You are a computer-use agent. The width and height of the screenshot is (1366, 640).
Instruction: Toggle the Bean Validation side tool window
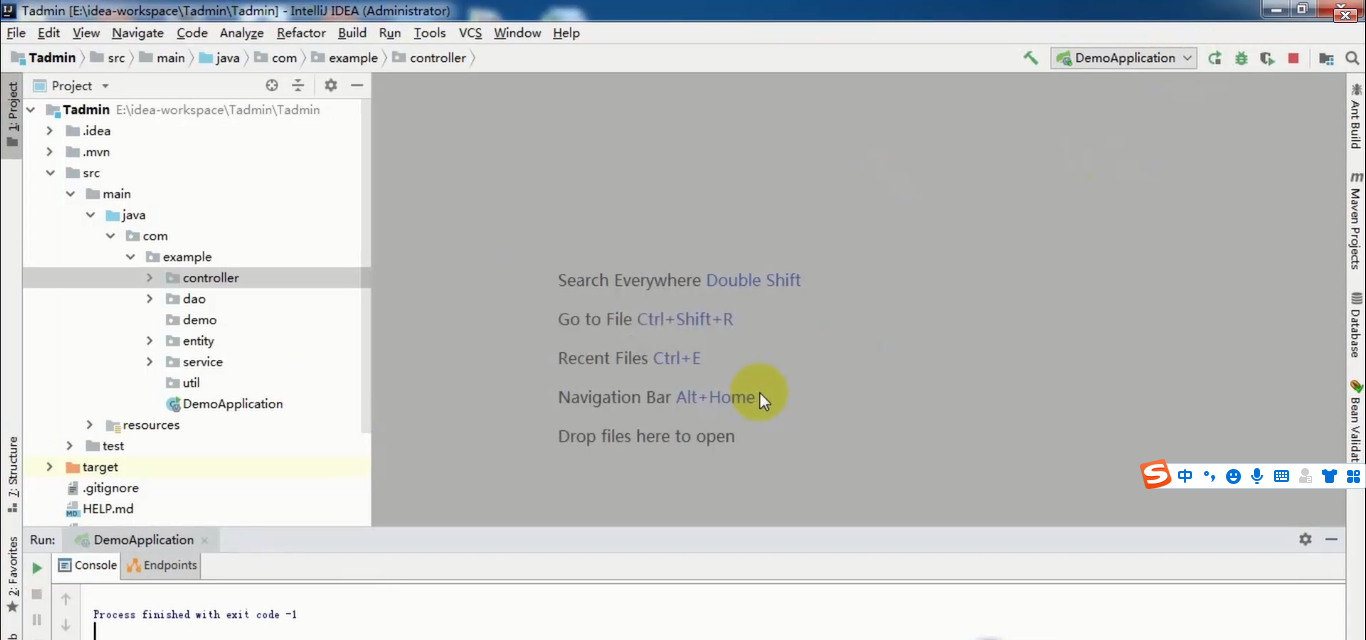point(1356,420)
